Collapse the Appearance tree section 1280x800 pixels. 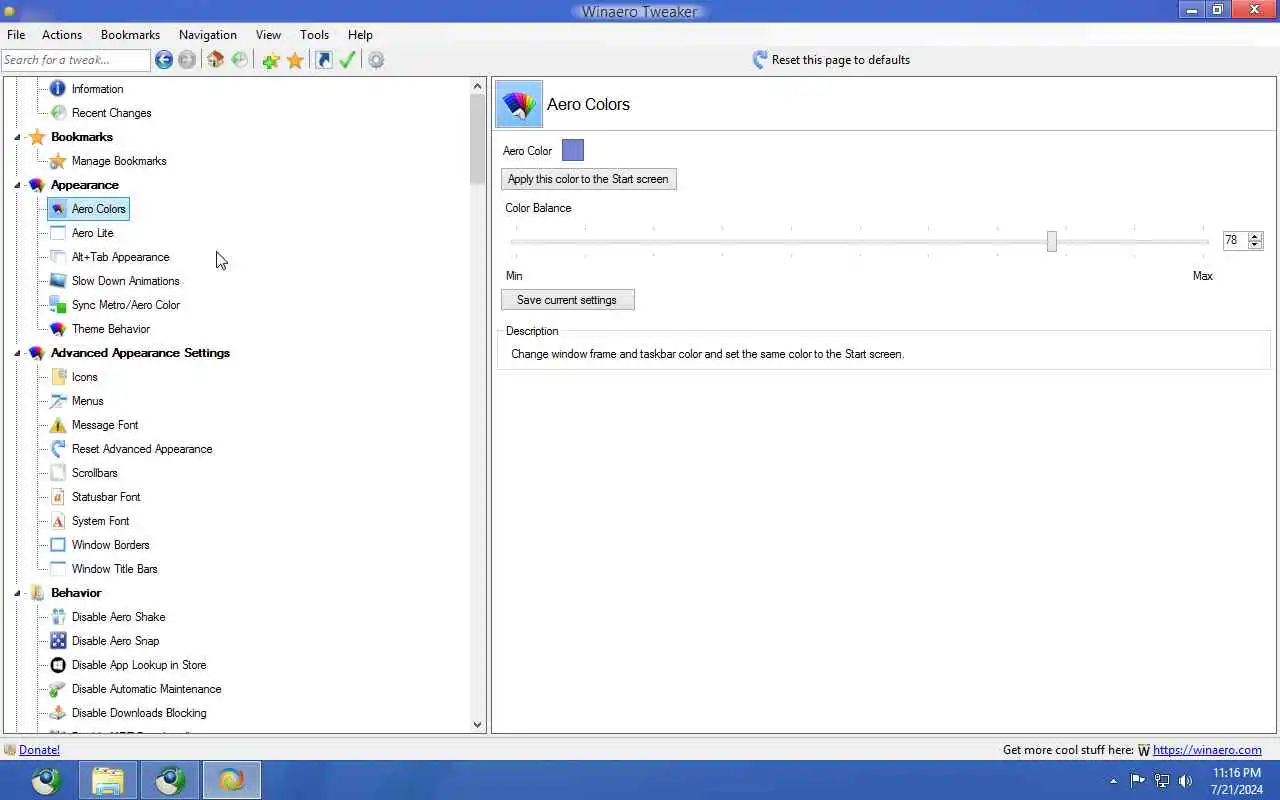pyautogui.click(x=17, y=185)
